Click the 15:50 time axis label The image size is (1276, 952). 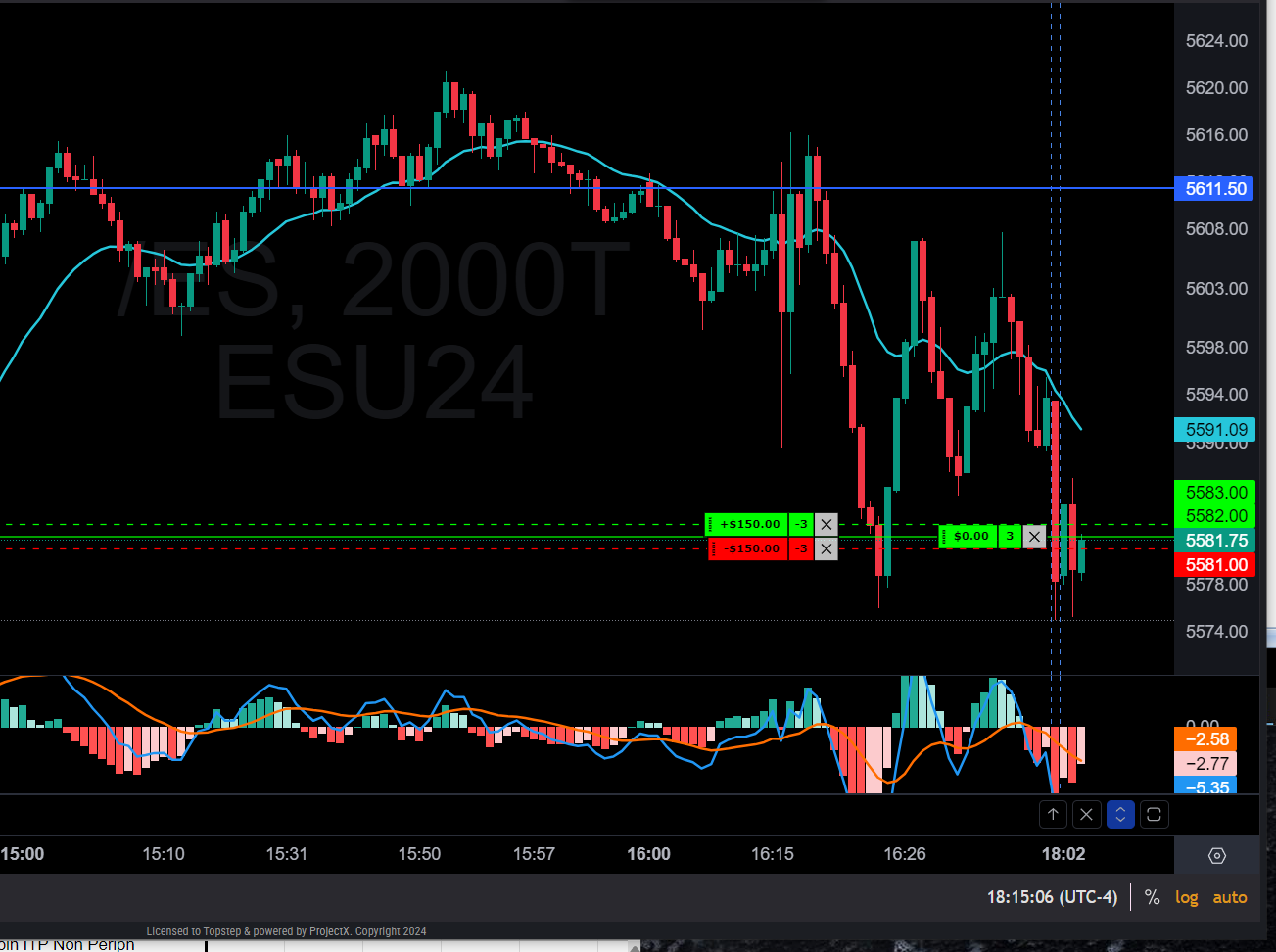(x=419, y=854)
